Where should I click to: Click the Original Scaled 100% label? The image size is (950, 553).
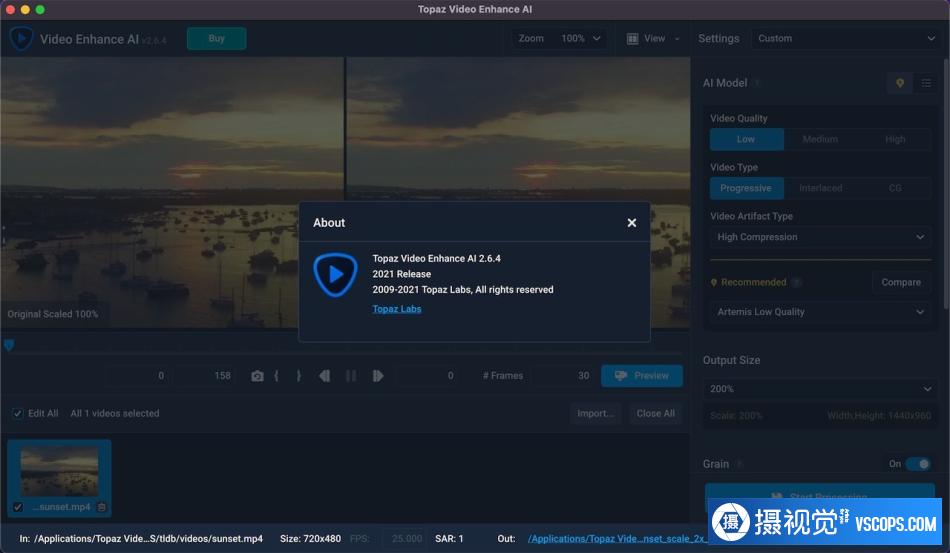[x=53, y=314]
